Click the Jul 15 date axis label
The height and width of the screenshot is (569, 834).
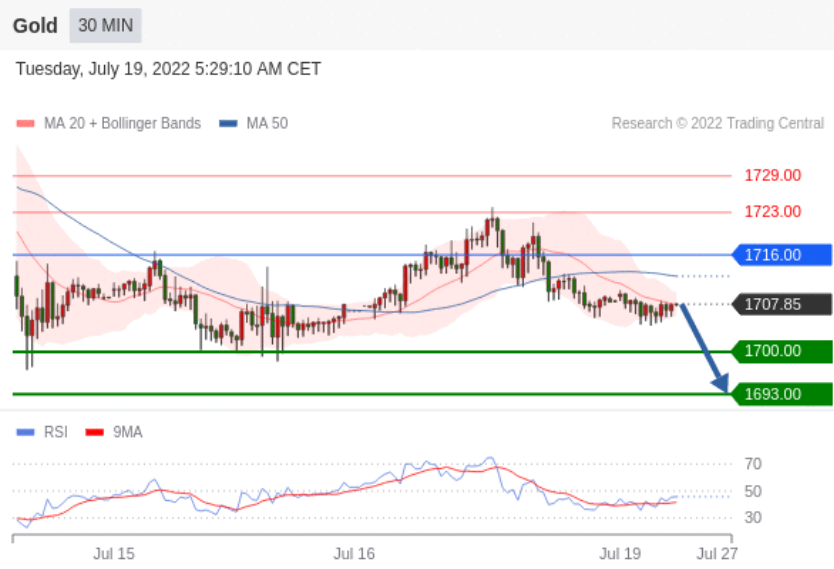114,554
